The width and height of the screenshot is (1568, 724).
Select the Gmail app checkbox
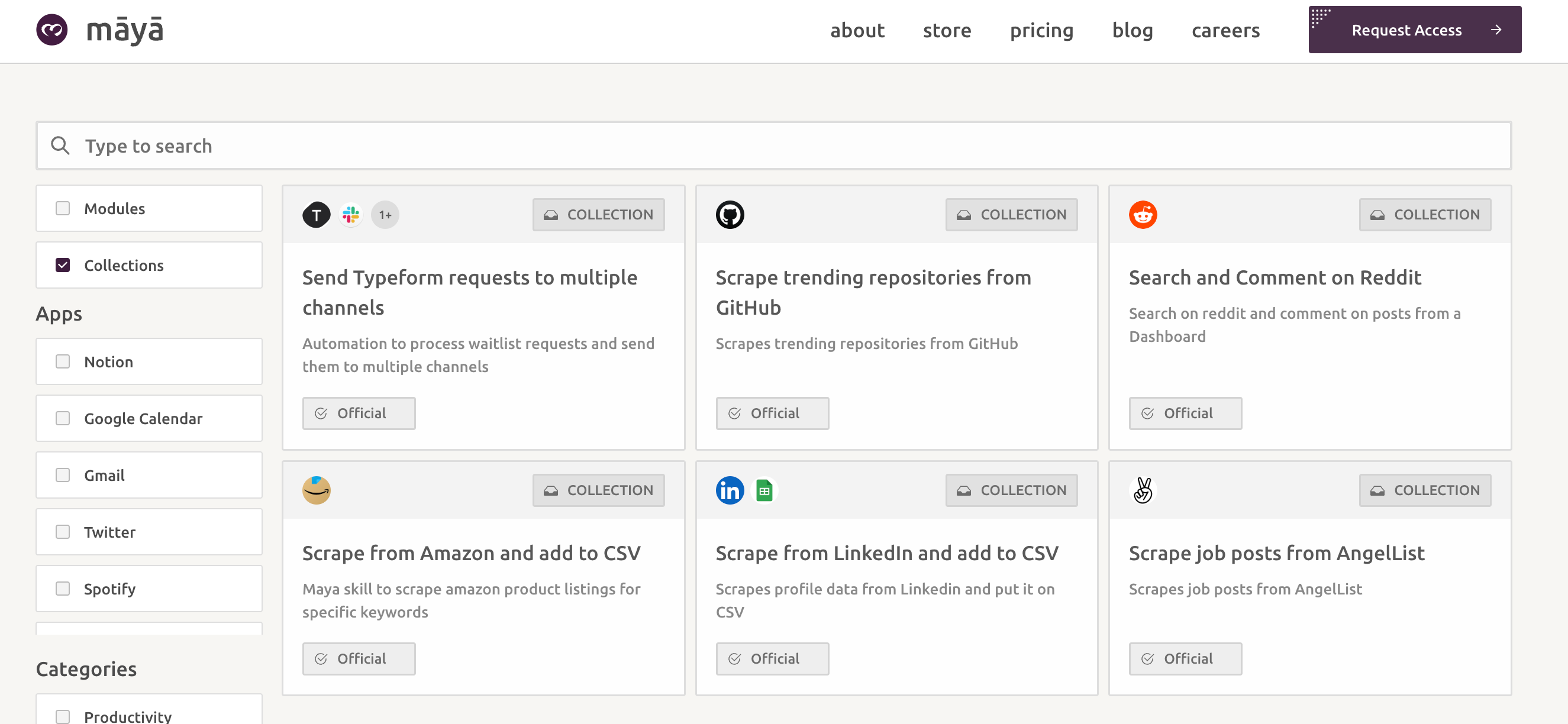click(63, 474)
